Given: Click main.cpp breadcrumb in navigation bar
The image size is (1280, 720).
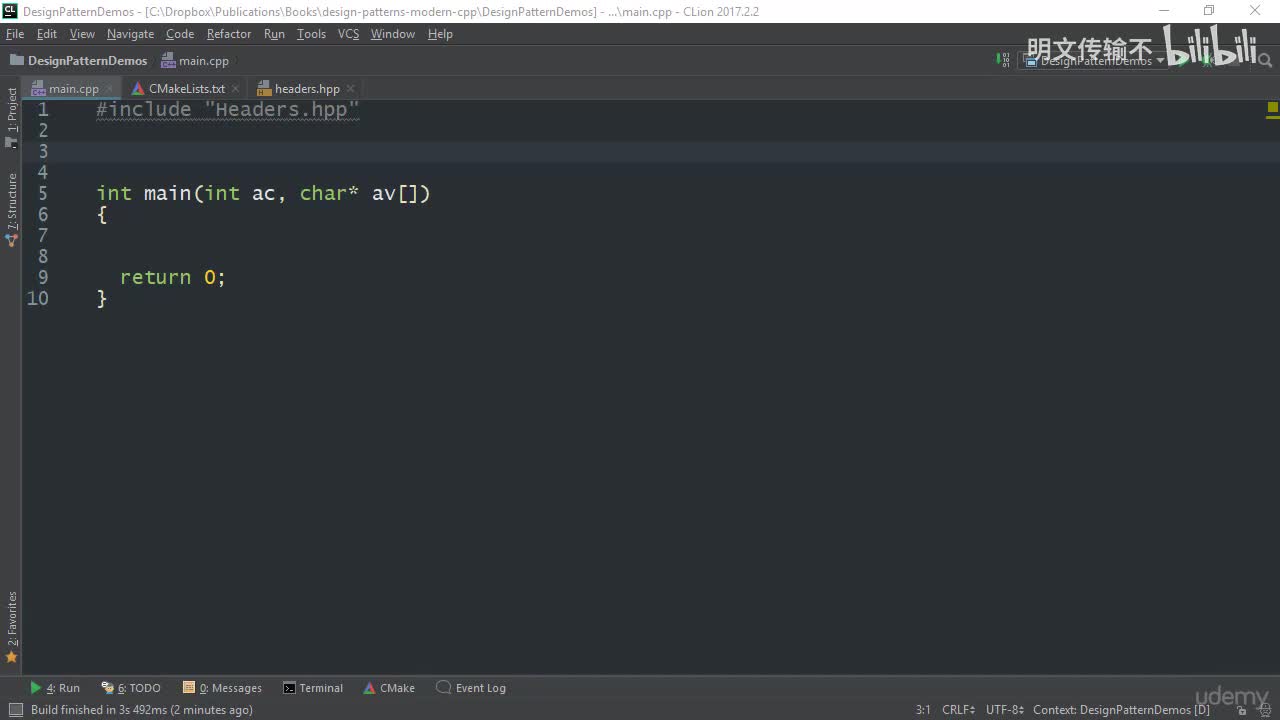Looking at the screenshot, I should 195,61.
